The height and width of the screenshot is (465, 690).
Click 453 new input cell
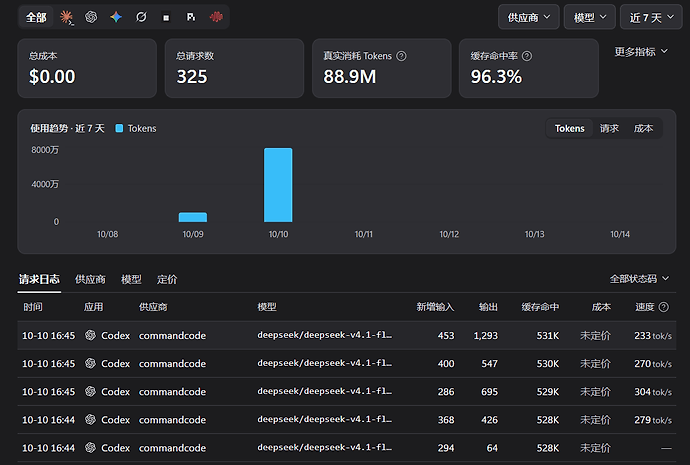coord(446,336)
